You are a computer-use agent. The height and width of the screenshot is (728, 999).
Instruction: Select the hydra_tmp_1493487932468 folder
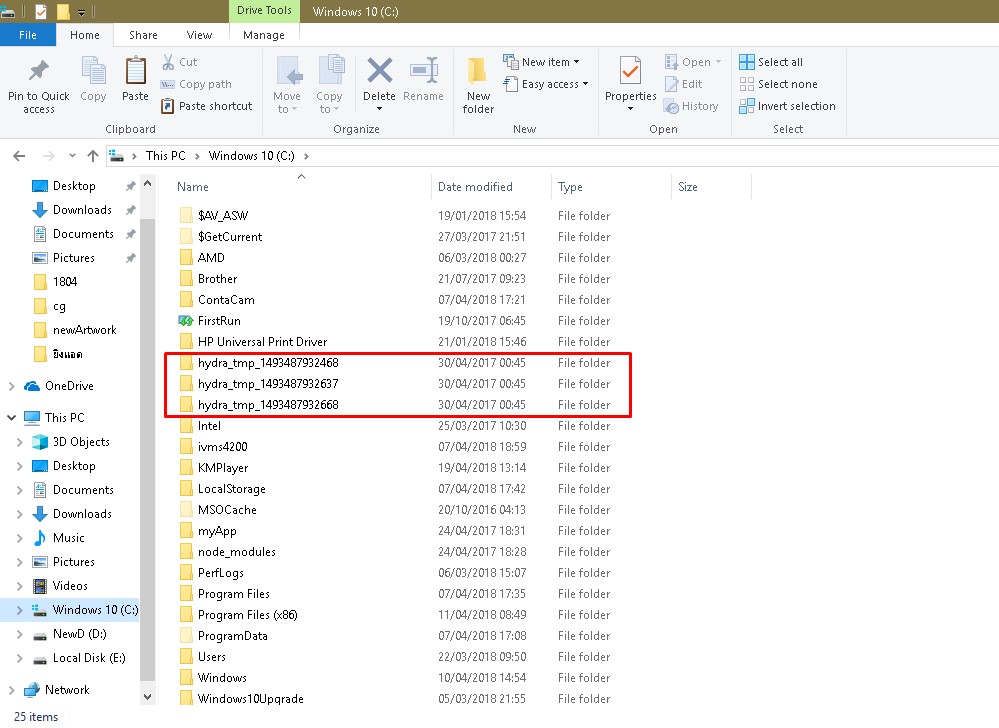click(268, 363)
